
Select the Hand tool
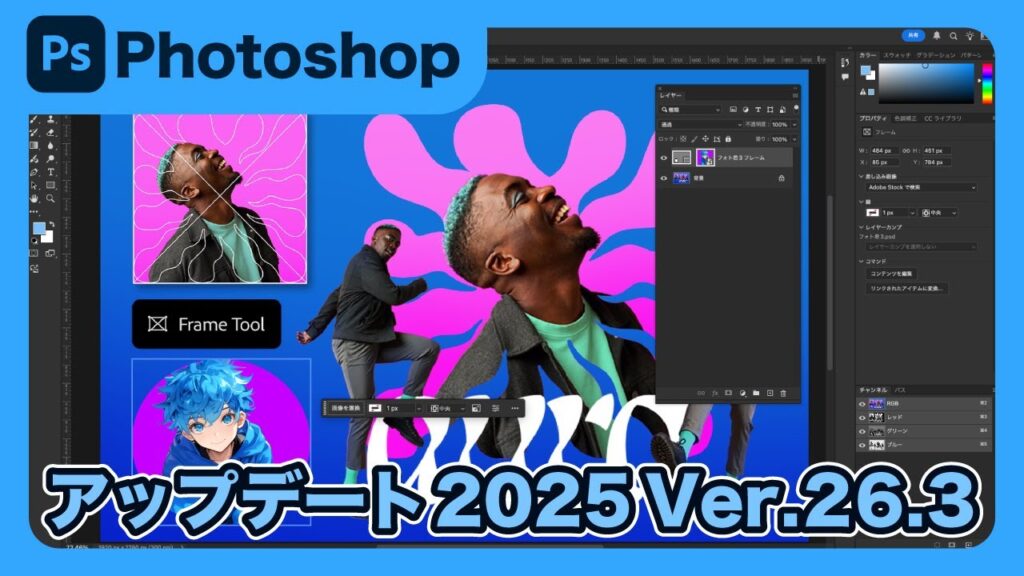pos(34,199)
